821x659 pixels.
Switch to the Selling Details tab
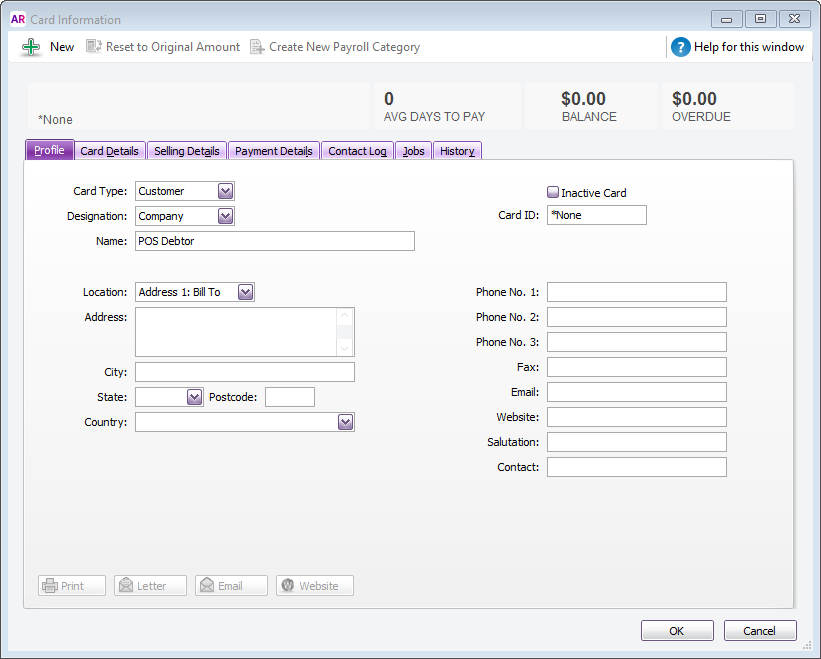[186, 150]
